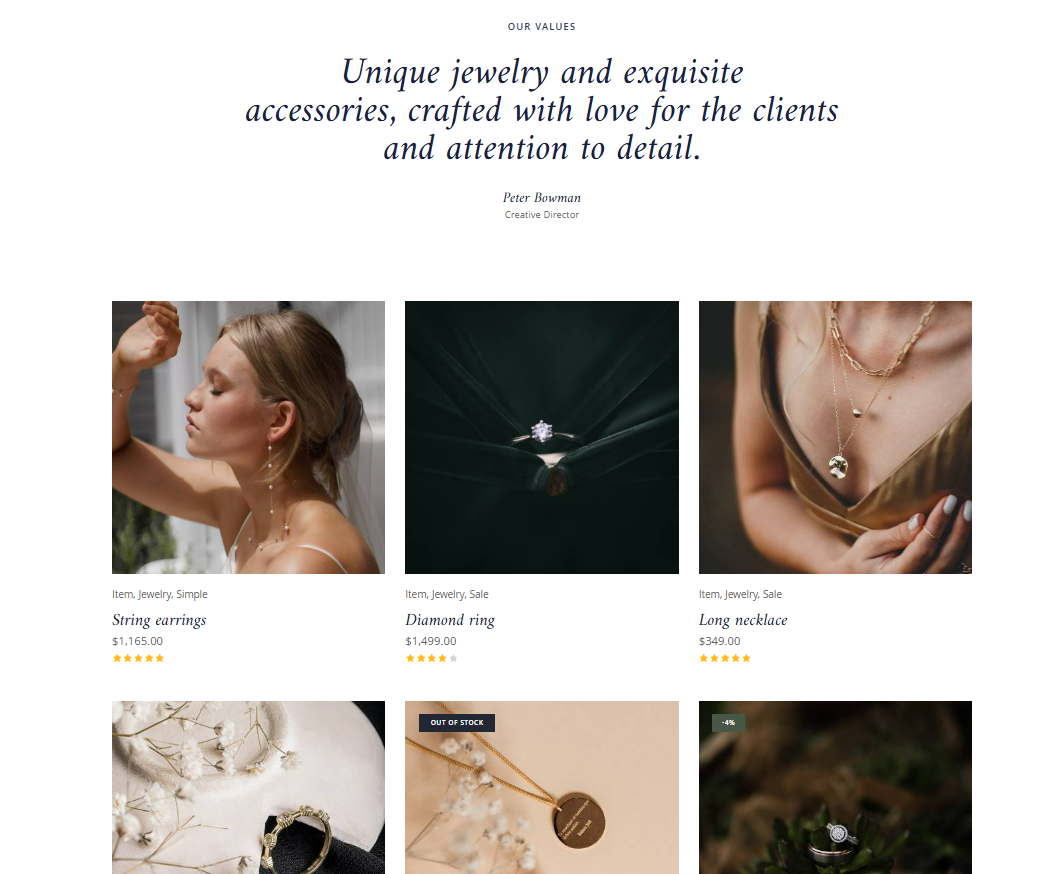The width and height of the screenshot is (1037, 874).
Task: Click the String earrings title link
Action: tap(159, 620)
